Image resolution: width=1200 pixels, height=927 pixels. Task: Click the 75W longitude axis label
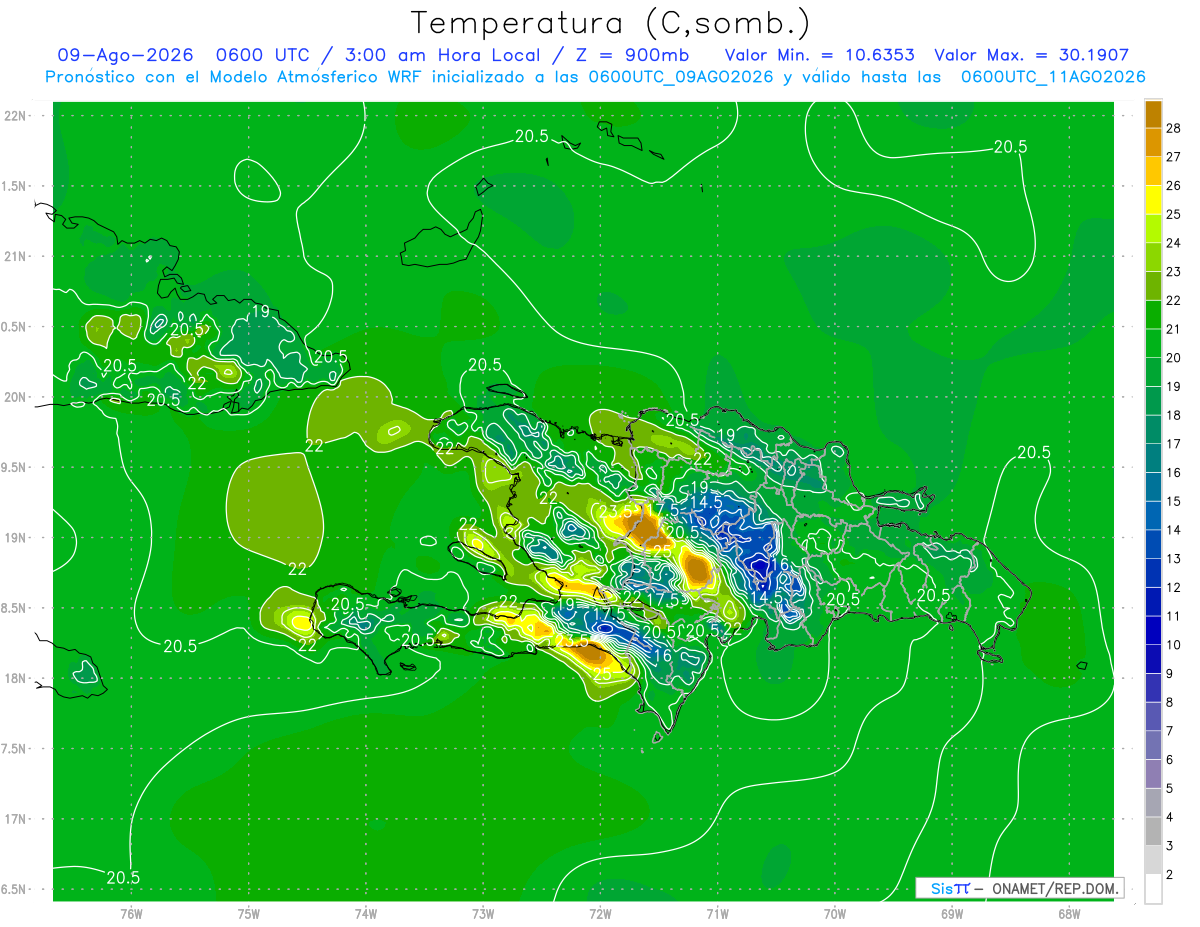249,913
